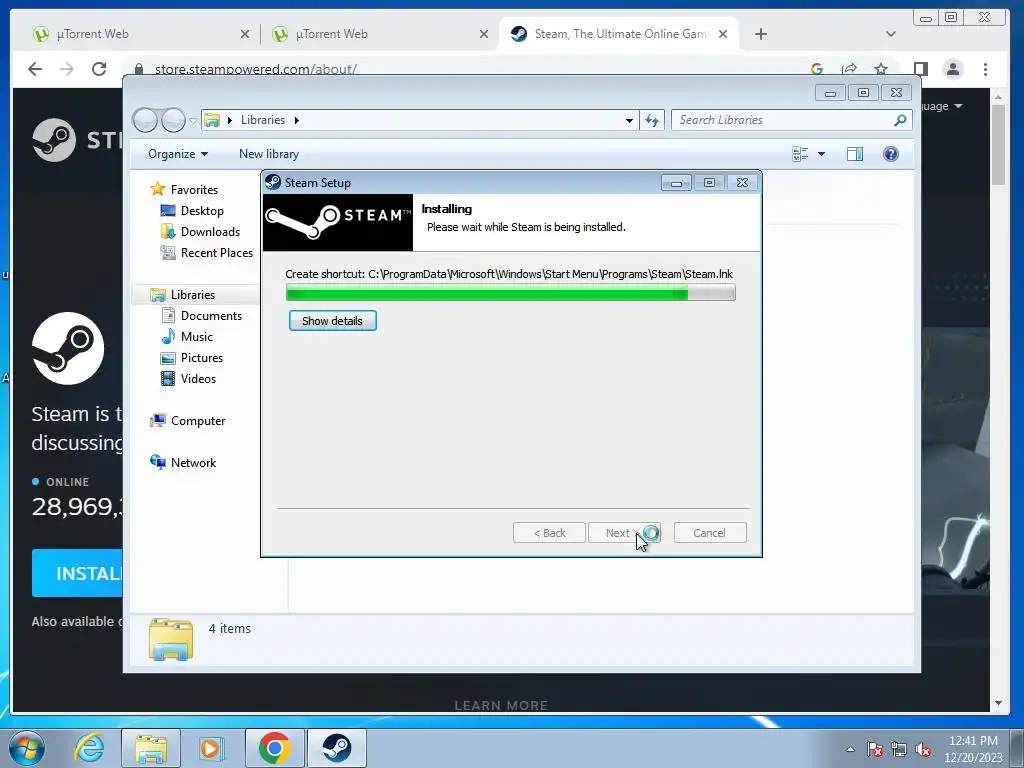Toggle the preview pane icon in Explorer
1024x768 pixels.
click(854, 154)
